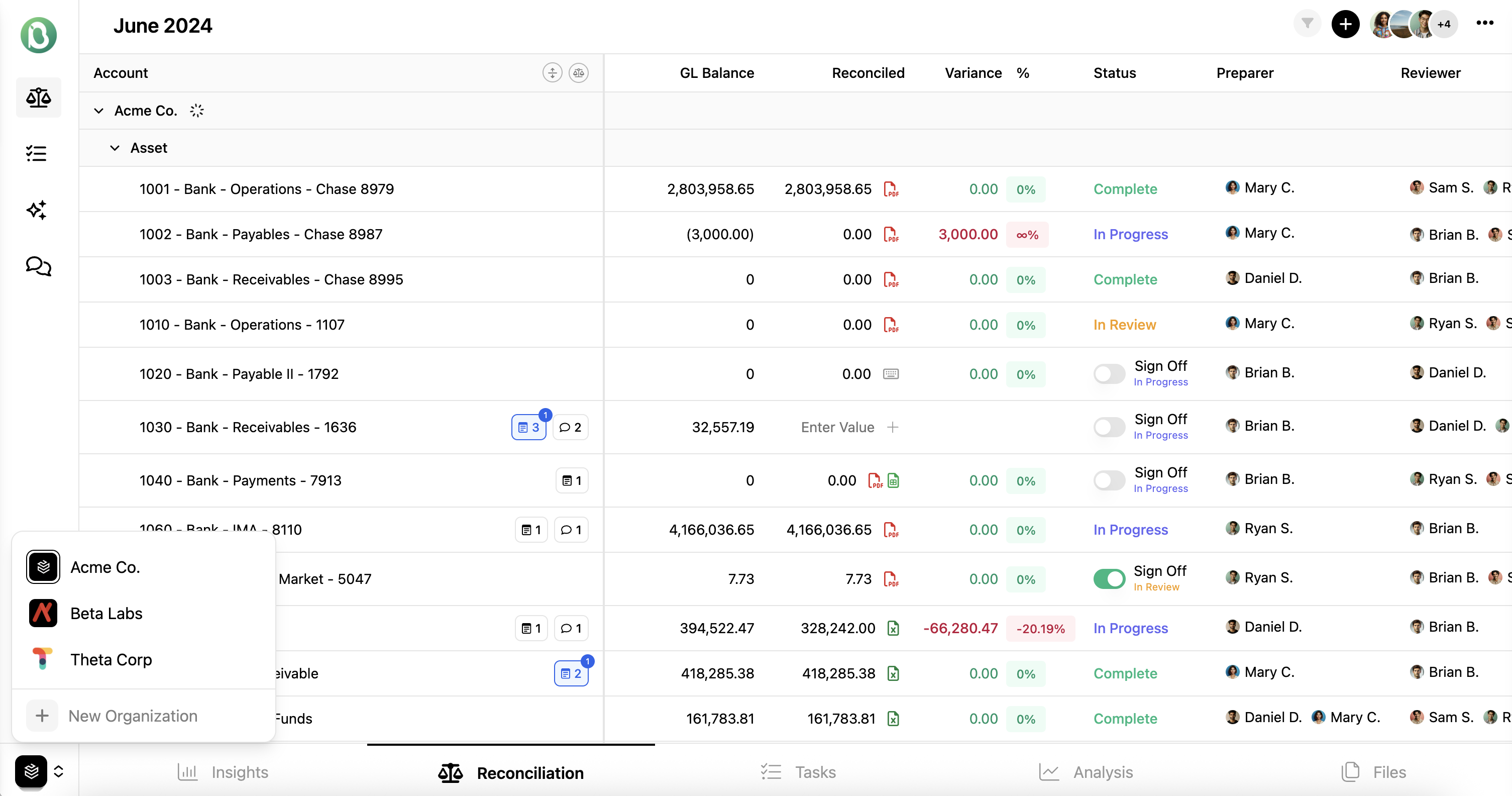
Task: Click the black plus add button
Action: click(1345, 24)
